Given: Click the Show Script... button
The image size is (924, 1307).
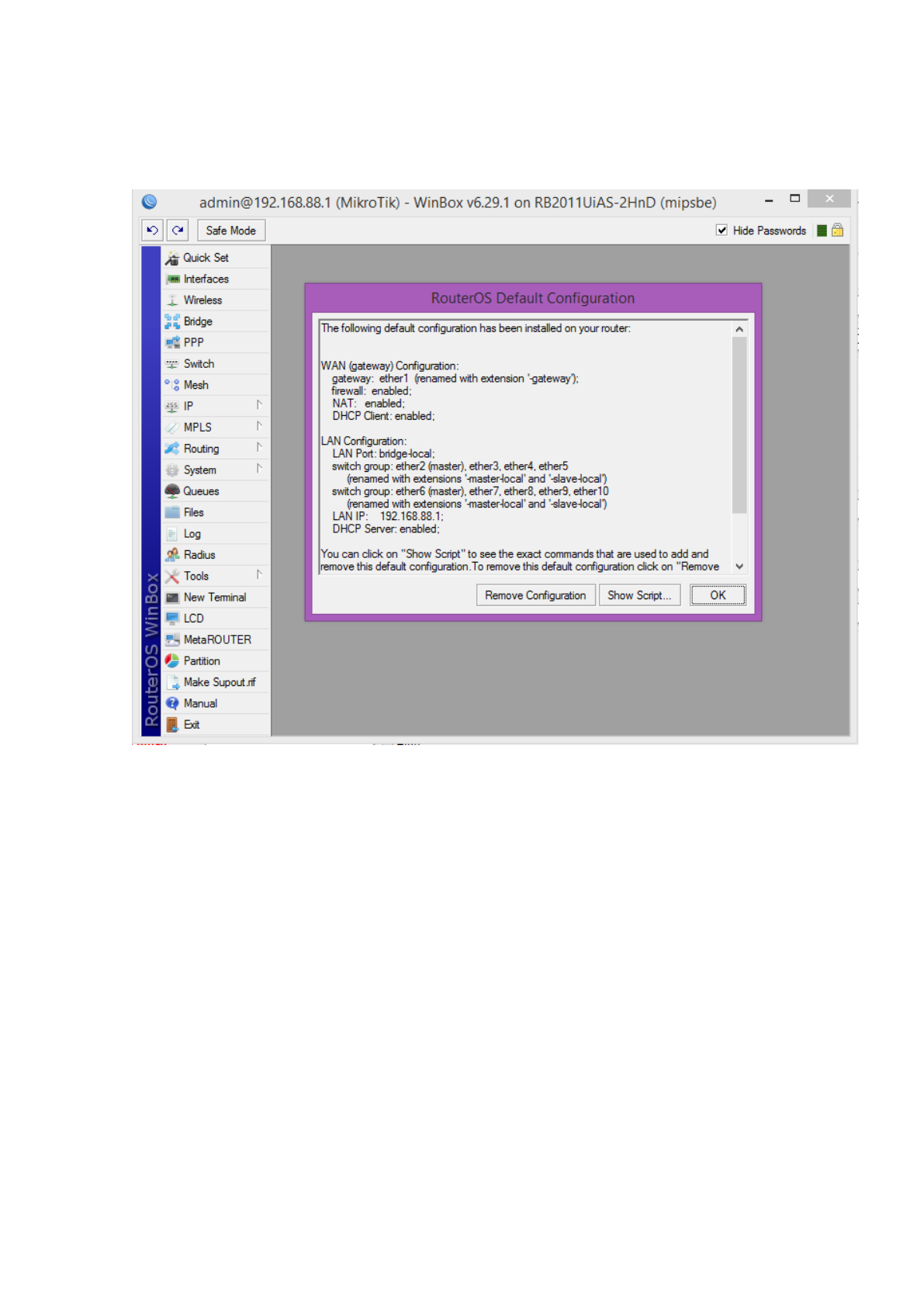Looking at the screenshot, I should point(639,595).
